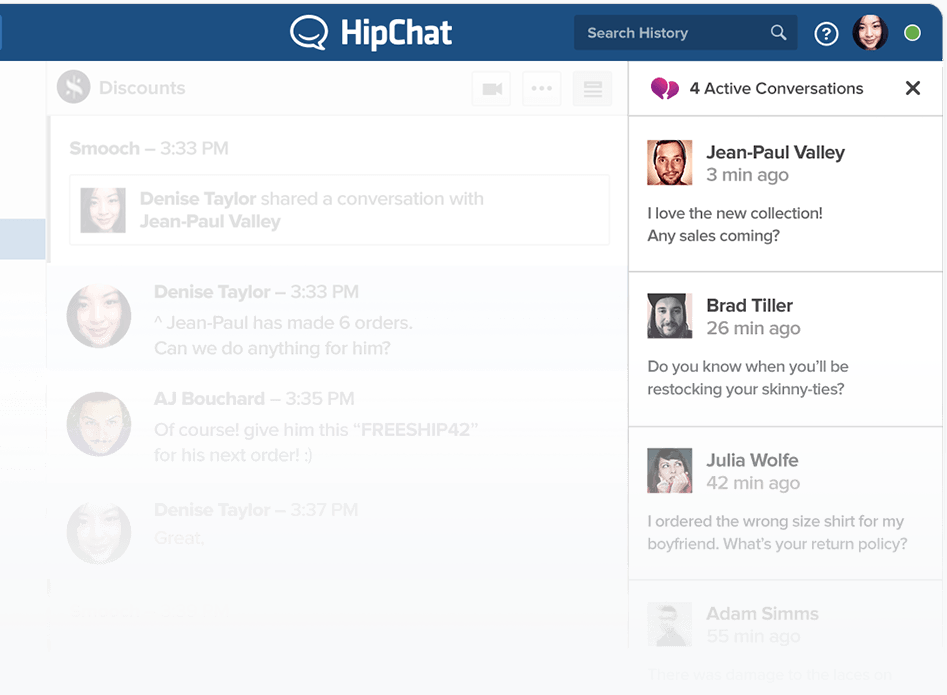Image resolution: width=947 pixels, height=695 pixels.
Task: Start a video call with camera icon
Action: pos(492,89)
